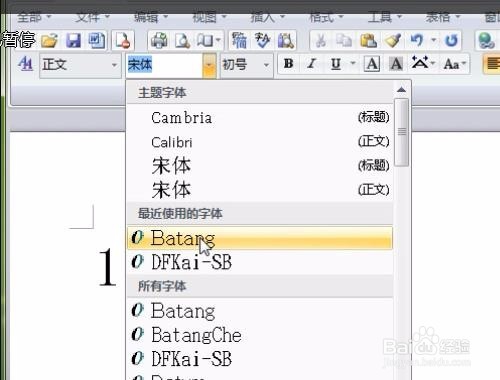Click the print icon
The height and width of the screenshot is (380, 500).
(x=159, y=41)
